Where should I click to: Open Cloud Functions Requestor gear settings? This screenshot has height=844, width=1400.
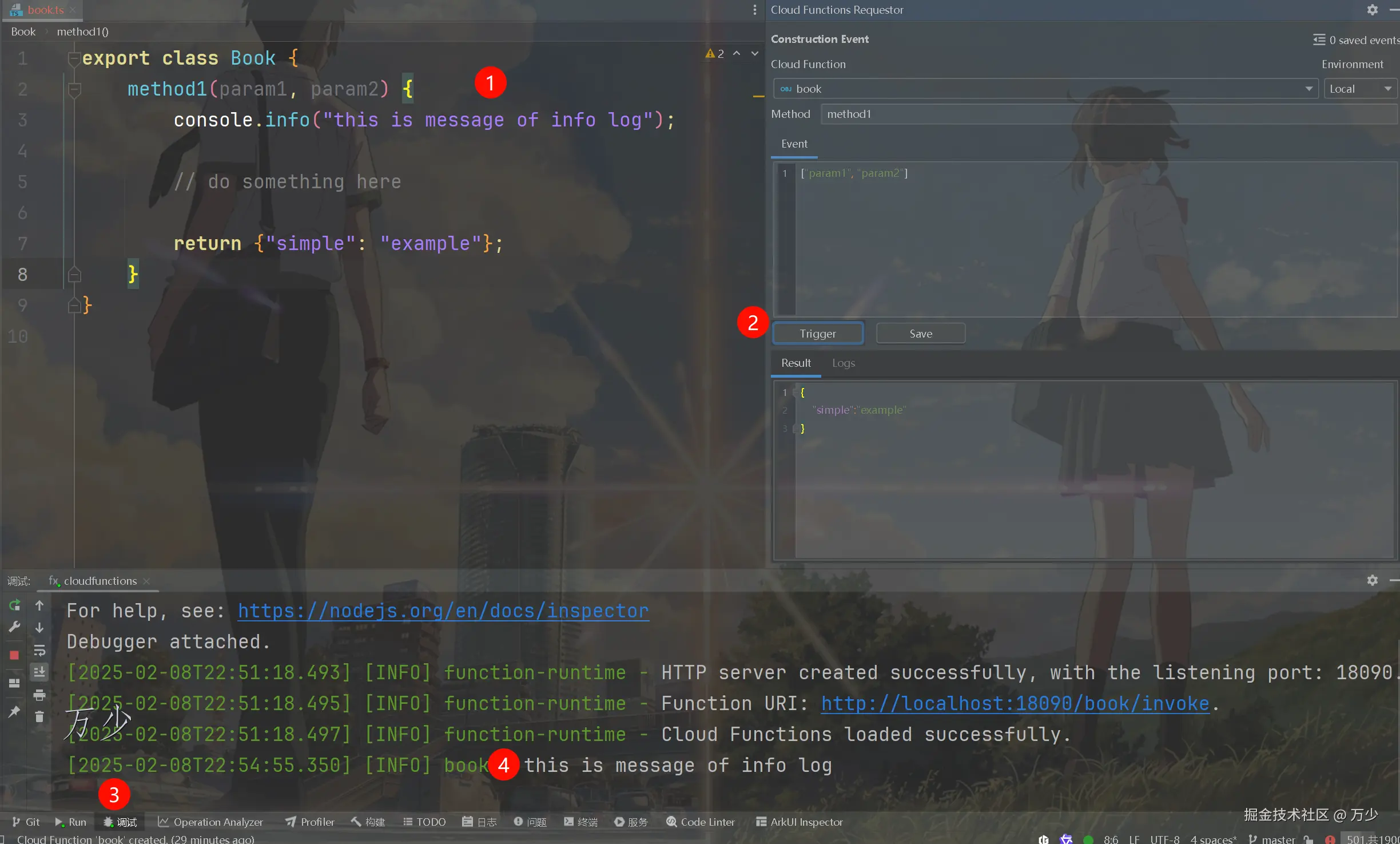(x=1372, y=10)
